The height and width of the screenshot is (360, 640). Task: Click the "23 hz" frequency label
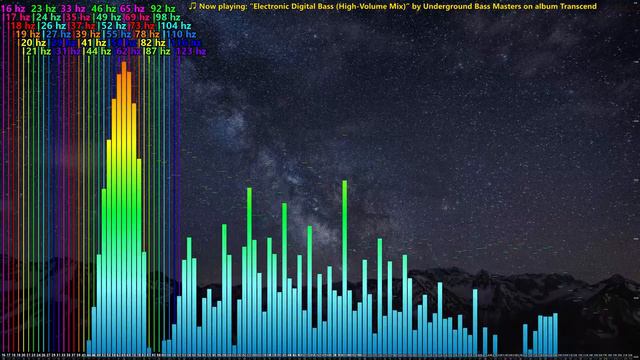coord(43,9)
